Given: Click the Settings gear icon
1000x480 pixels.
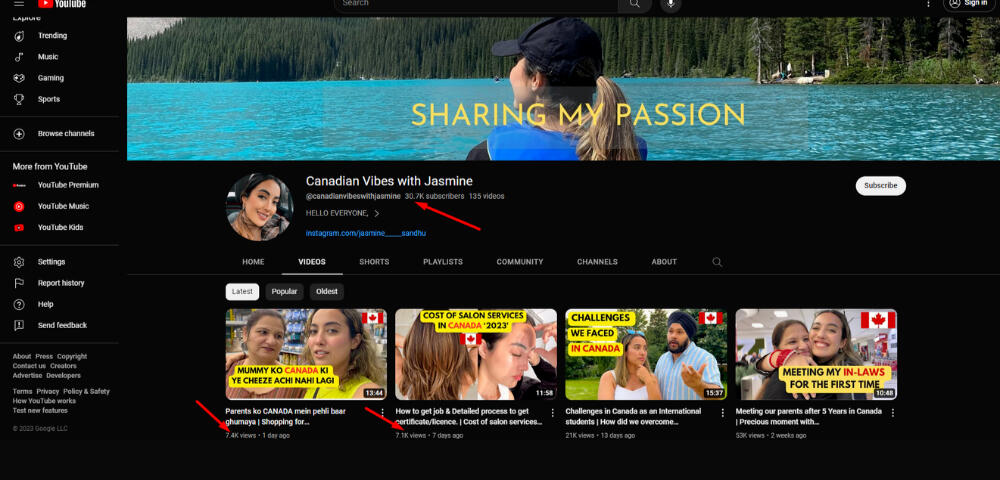Looking at the screenshot, I should point(19,262).
